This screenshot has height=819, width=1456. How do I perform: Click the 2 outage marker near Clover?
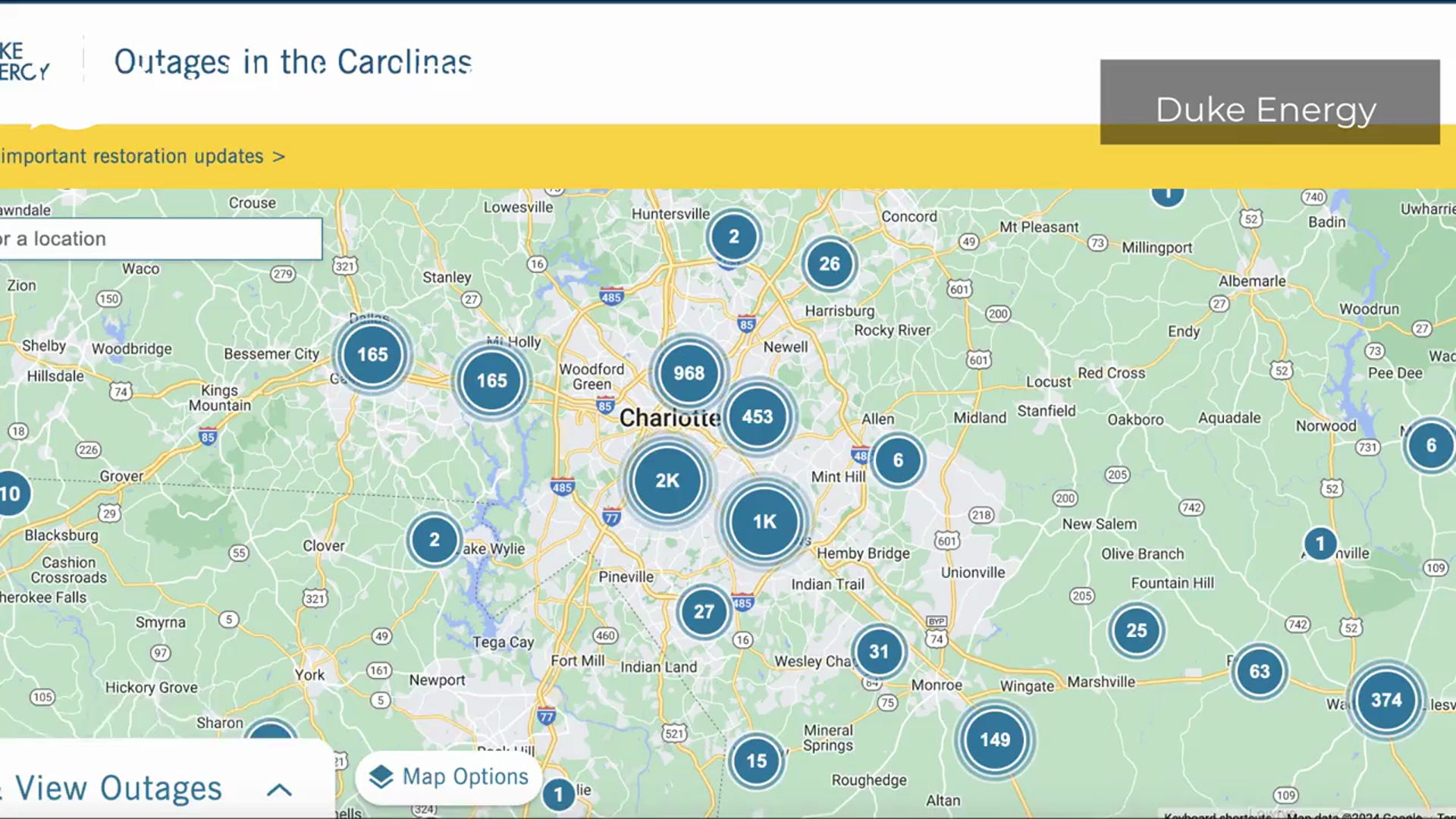click(x=434, y=539)
